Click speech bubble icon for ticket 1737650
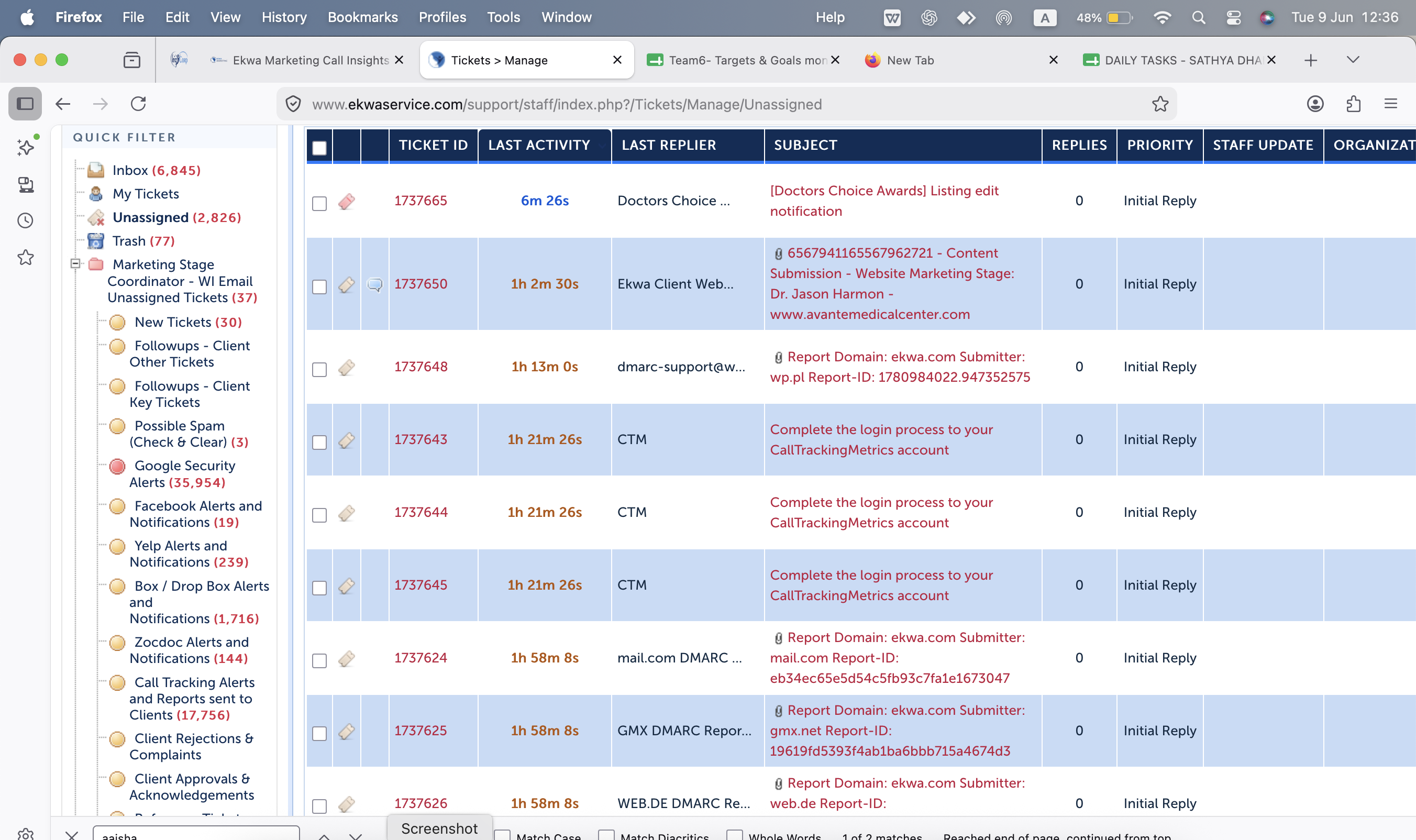Viewport: 1416px width, 840px height. (x=374, y=284)
